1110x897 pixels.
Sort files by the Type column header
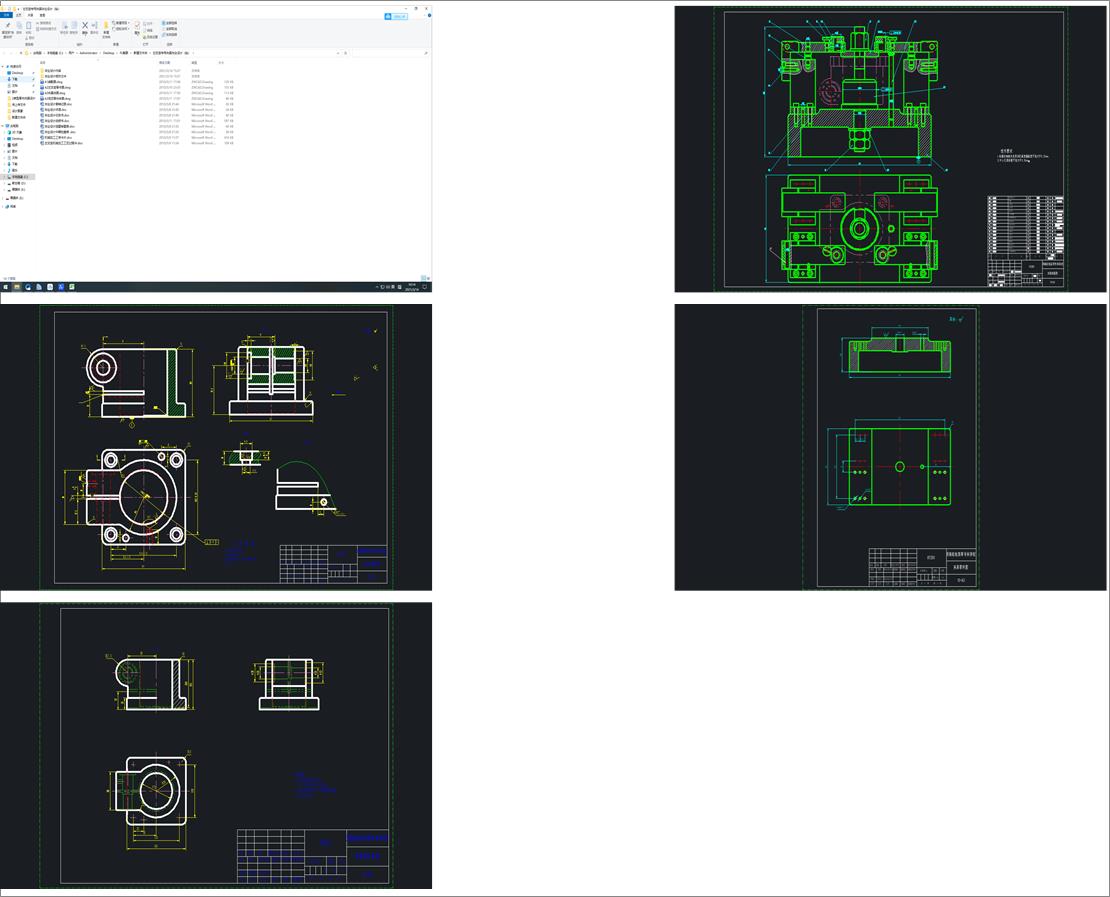point(195,62)
